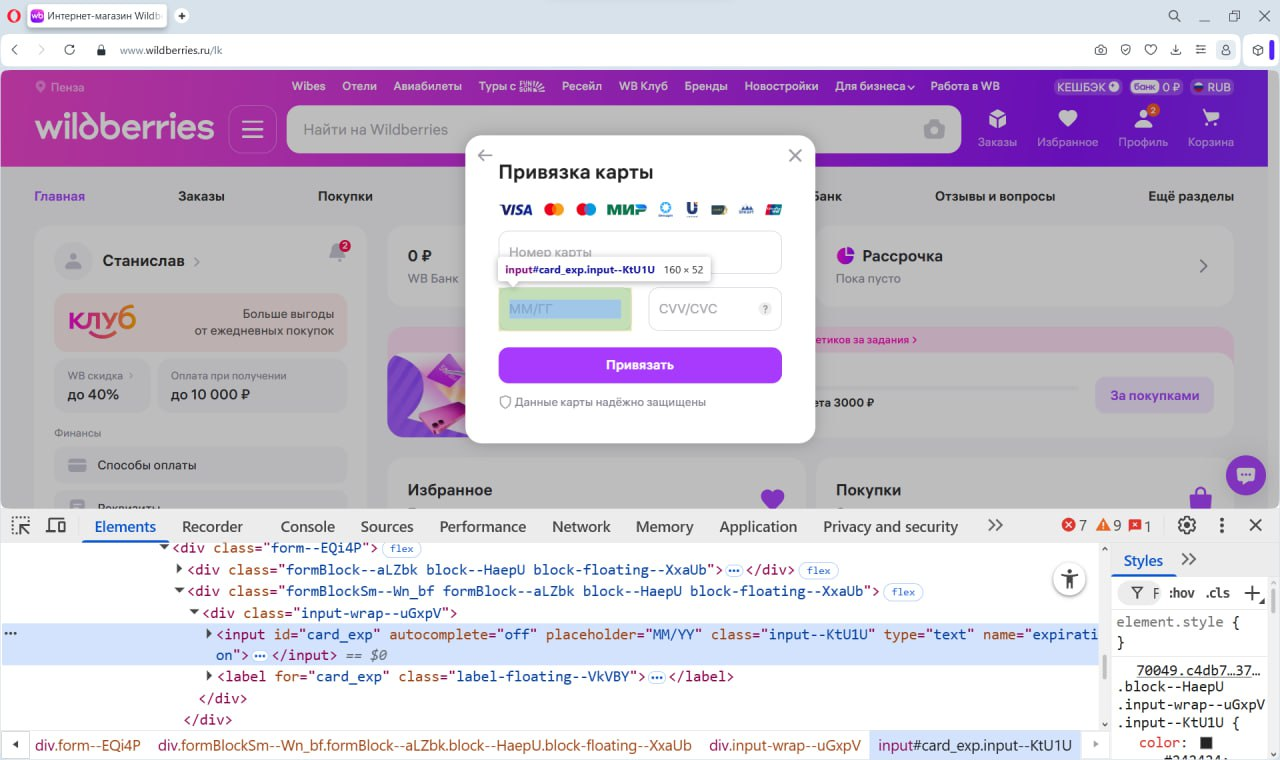Screen dimensions: 1280x760
Task: Click the accessibility person icon in Elements panel
Action: [x=1069, y=579]
